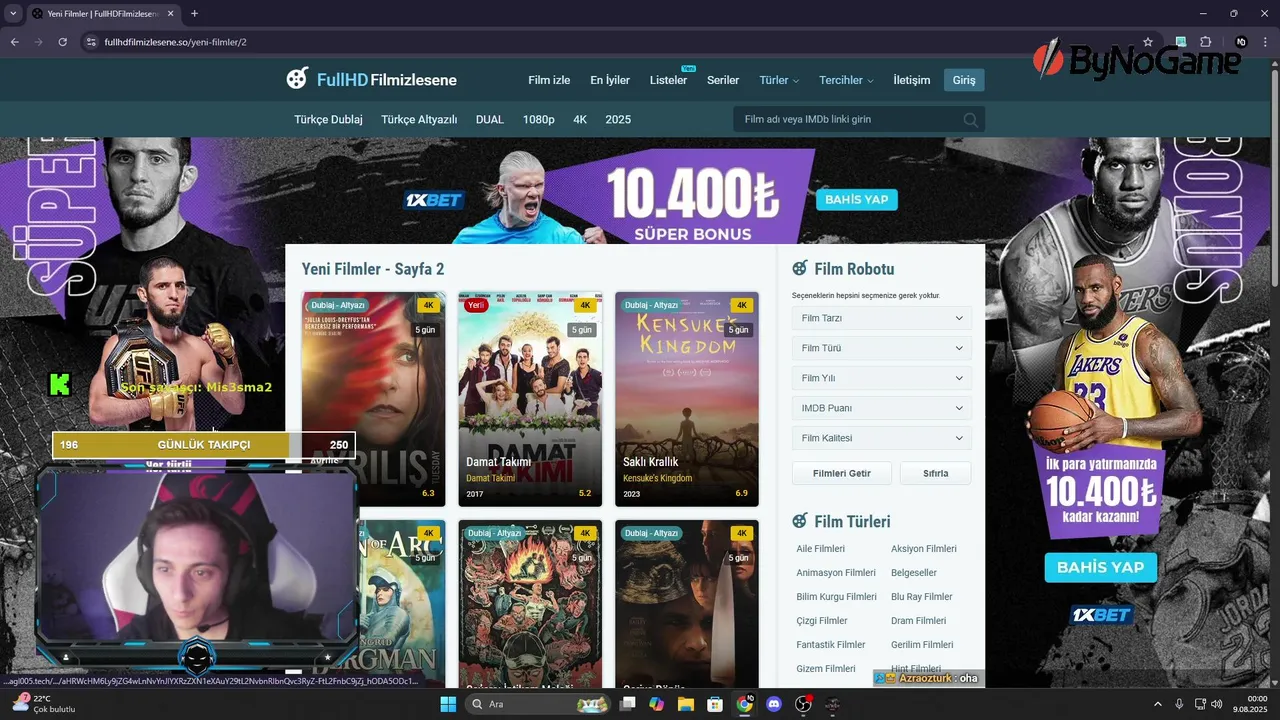Open the Aksiyon Filmleri link
Viewport: 1280px width, 720px height.
pyautogui.click(x=924, y=549)
